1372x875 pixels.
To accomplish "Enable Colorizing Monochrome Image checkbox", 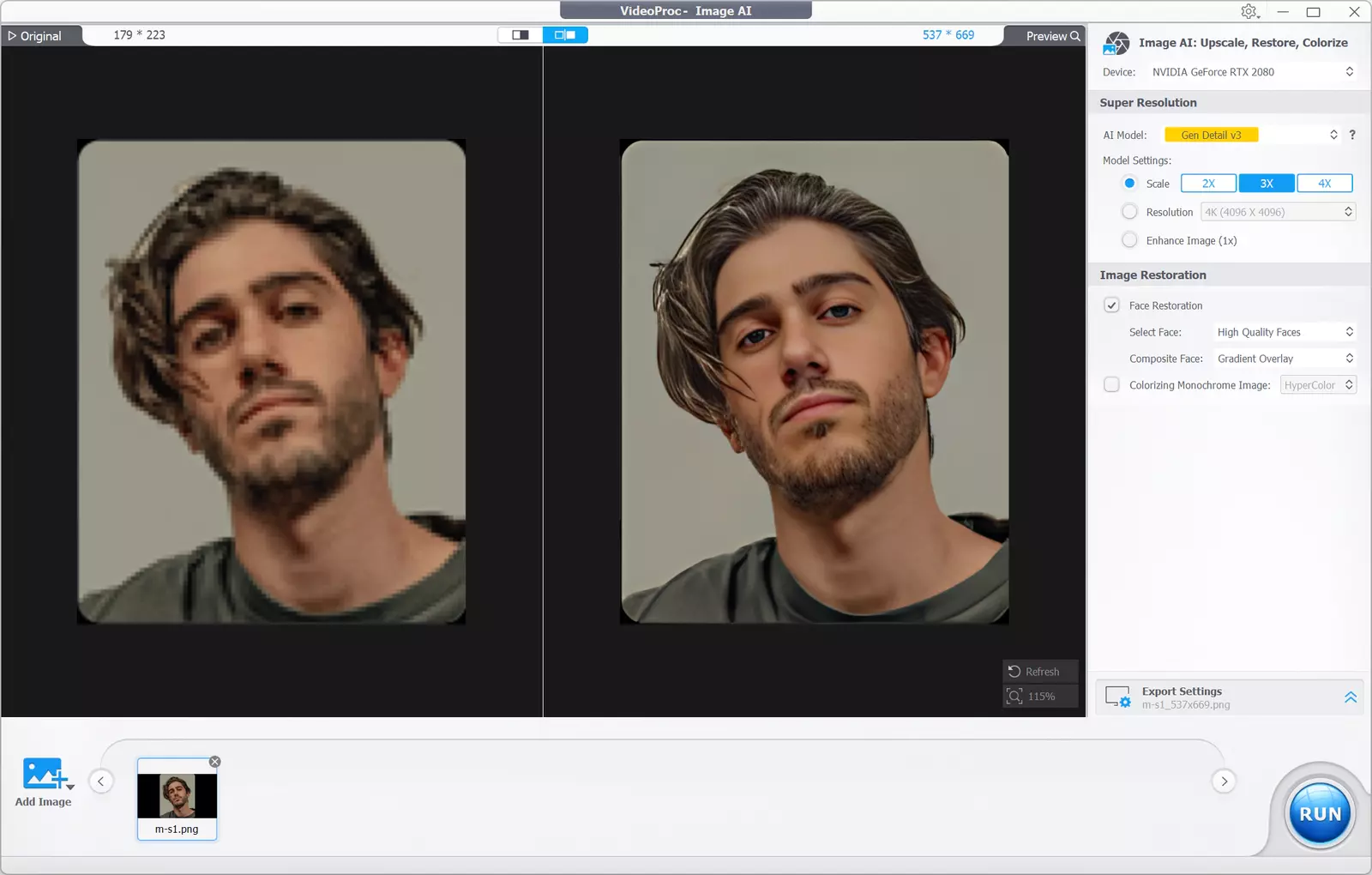I will point(1112,385).
